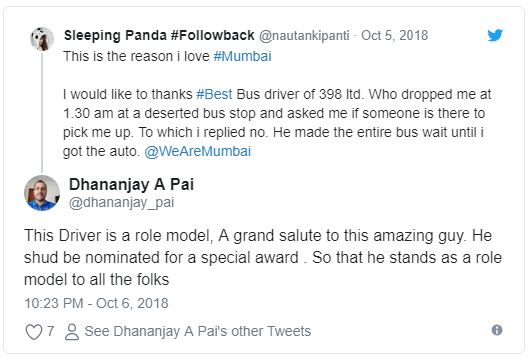Click the thread connector line below avatar
The width and height of the screenshot is (532, 362).
42,113
